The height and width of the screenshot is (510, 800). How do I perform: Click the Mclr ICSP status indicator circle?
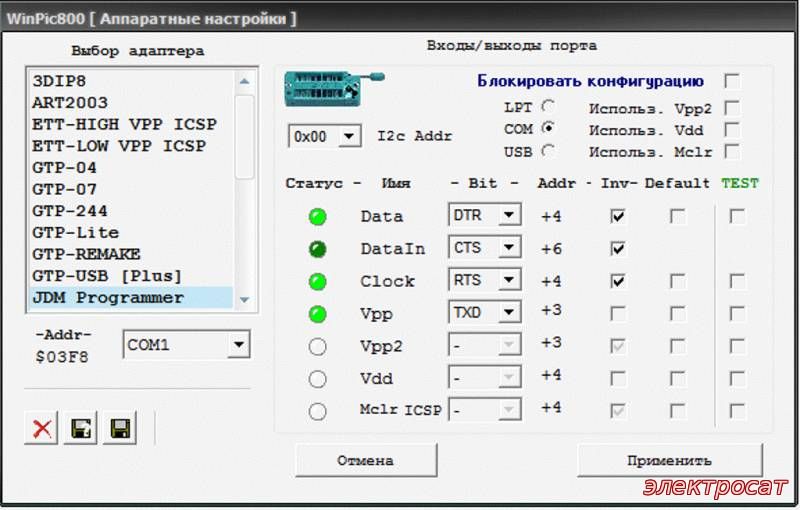click(x=317, y=412)
